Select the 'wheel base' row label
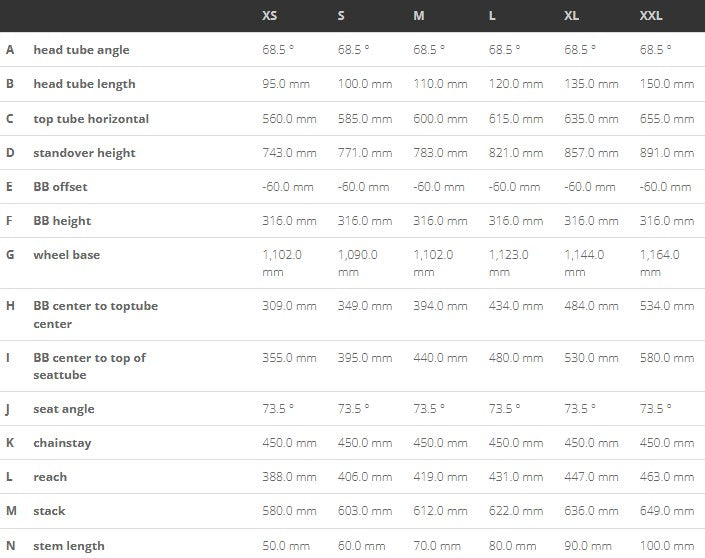 click(x=66, y=255)
